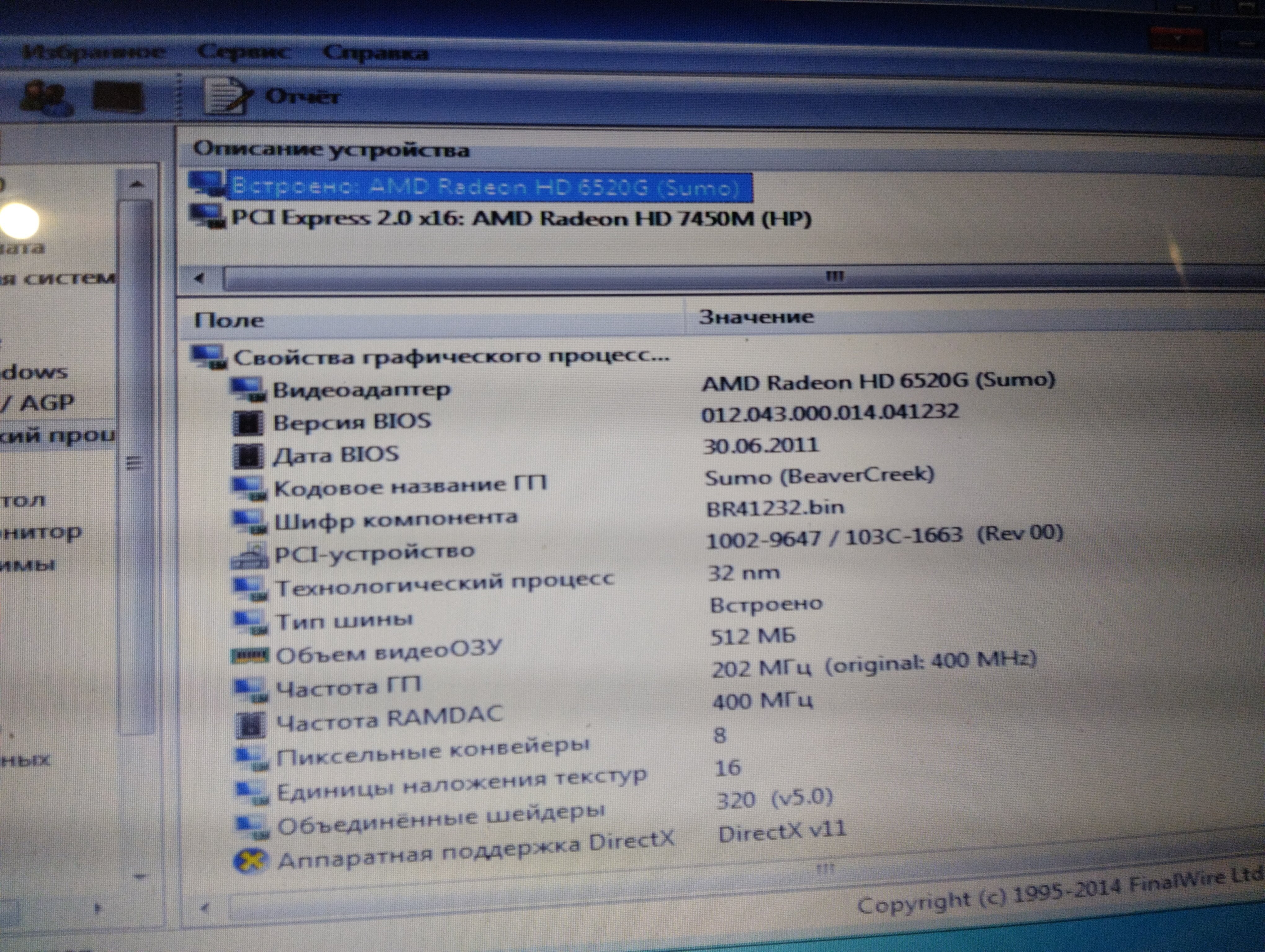Click value BR41232.bin

point(775,508)
